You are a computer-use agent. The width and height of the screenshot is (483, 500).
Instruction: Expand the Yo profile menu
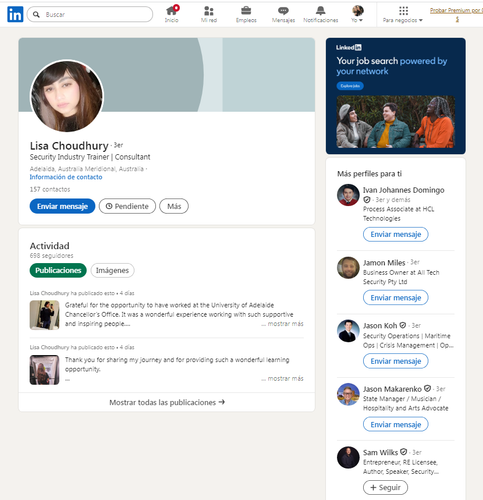coord(358,14)
